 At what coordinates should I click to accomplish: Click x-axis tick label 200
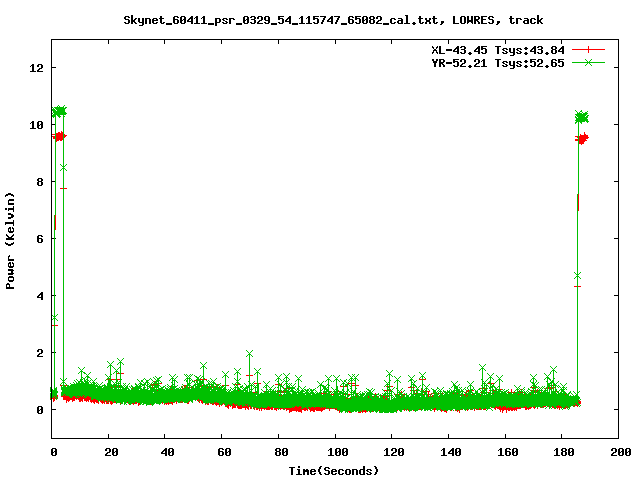pos(620,452)
